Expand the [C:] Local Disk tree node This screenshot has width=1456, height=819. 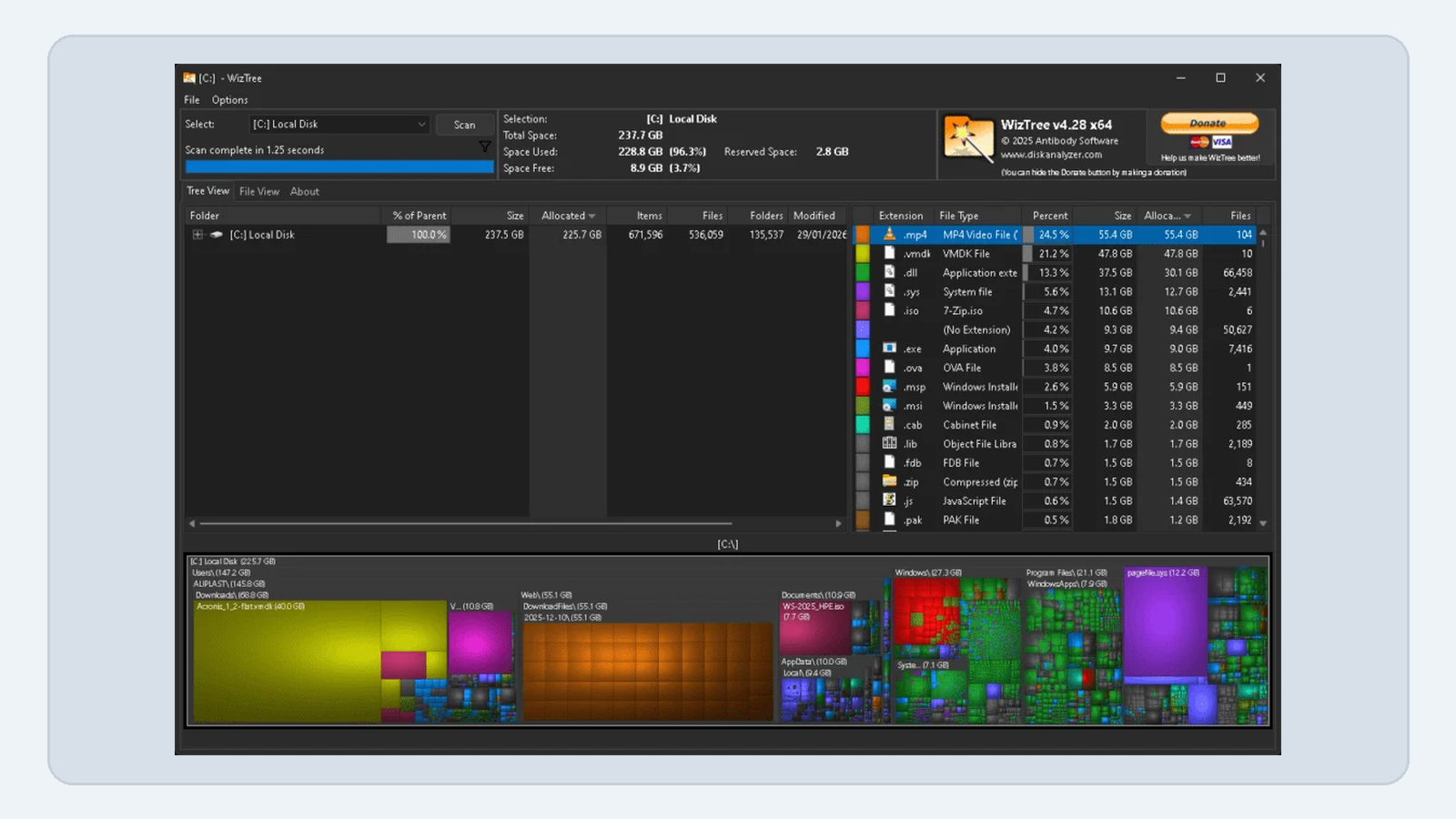197,235
